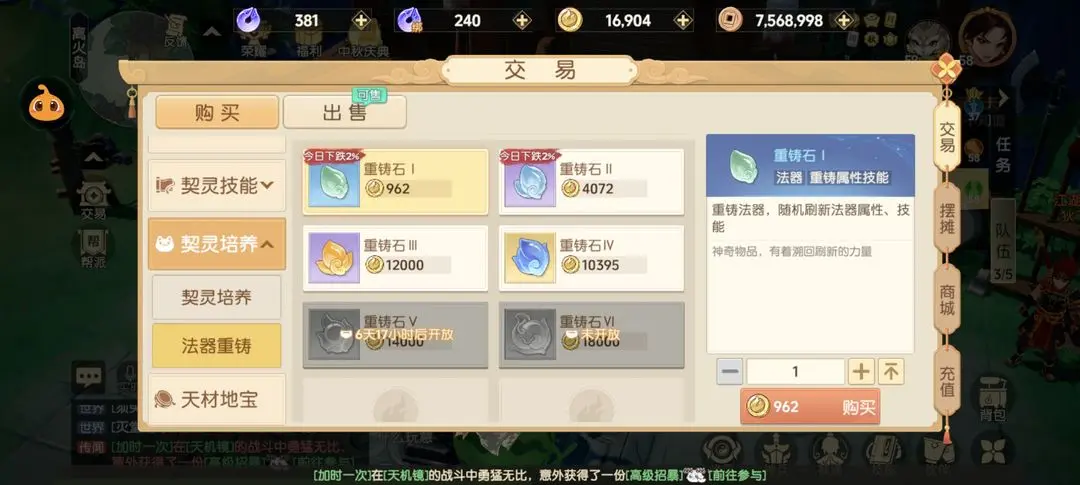
Task: Open the chat speech bubble icon
Action: [x=89, y=377]
